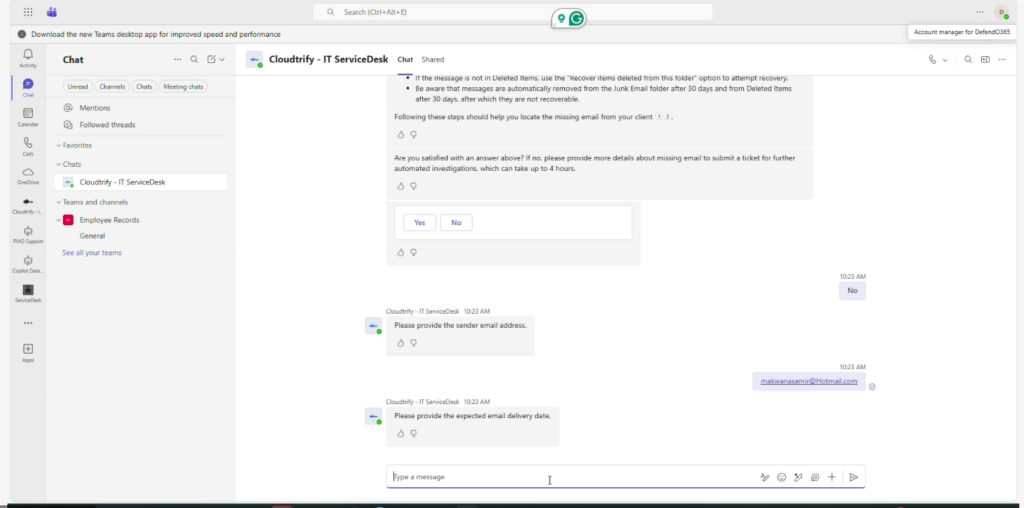Open the Apps store icon in sidebar
The image size is (1024, 508).
(x=28, y=351)
